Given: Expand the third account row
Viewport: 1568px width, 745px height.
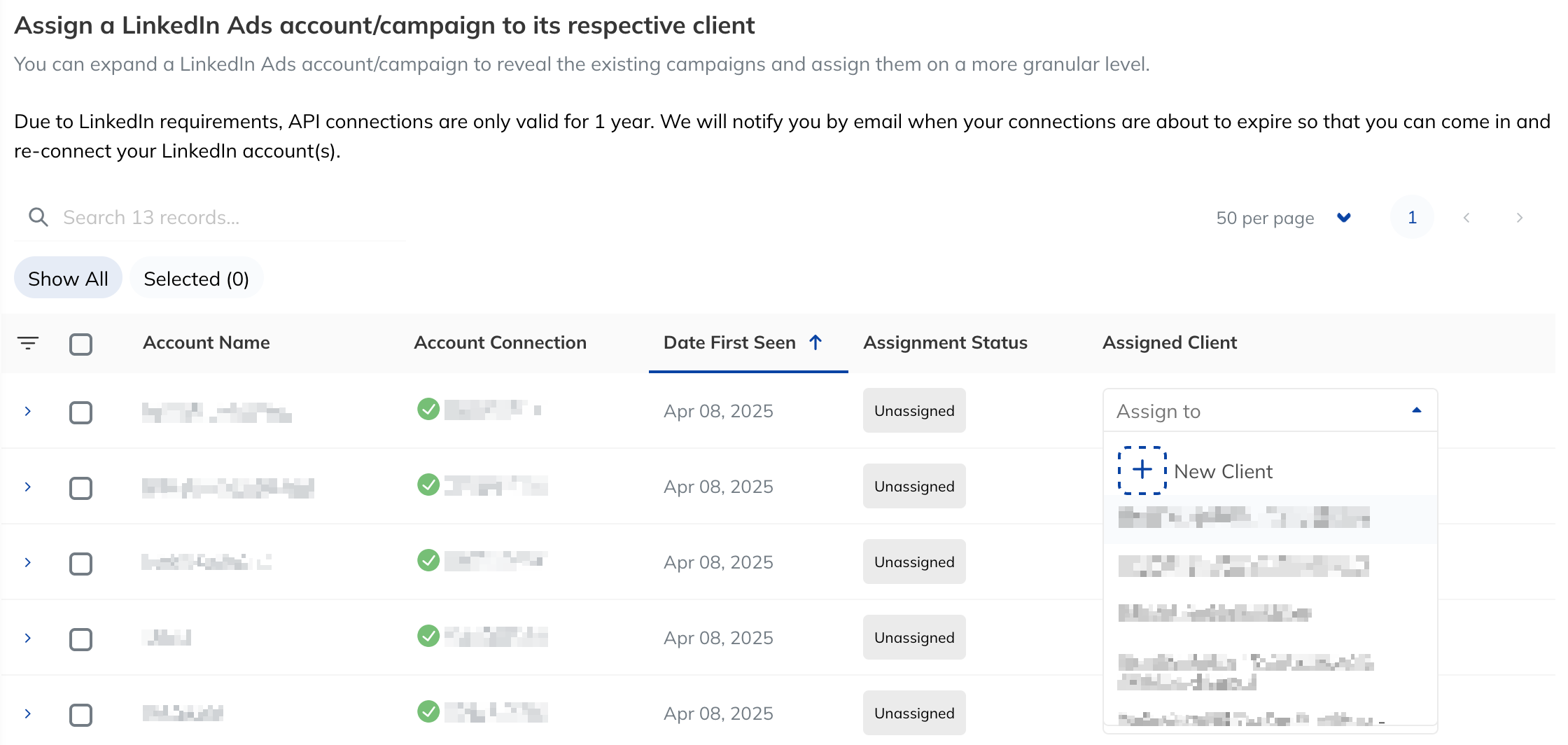Looking at the screenshot, I should pos(27,563).
